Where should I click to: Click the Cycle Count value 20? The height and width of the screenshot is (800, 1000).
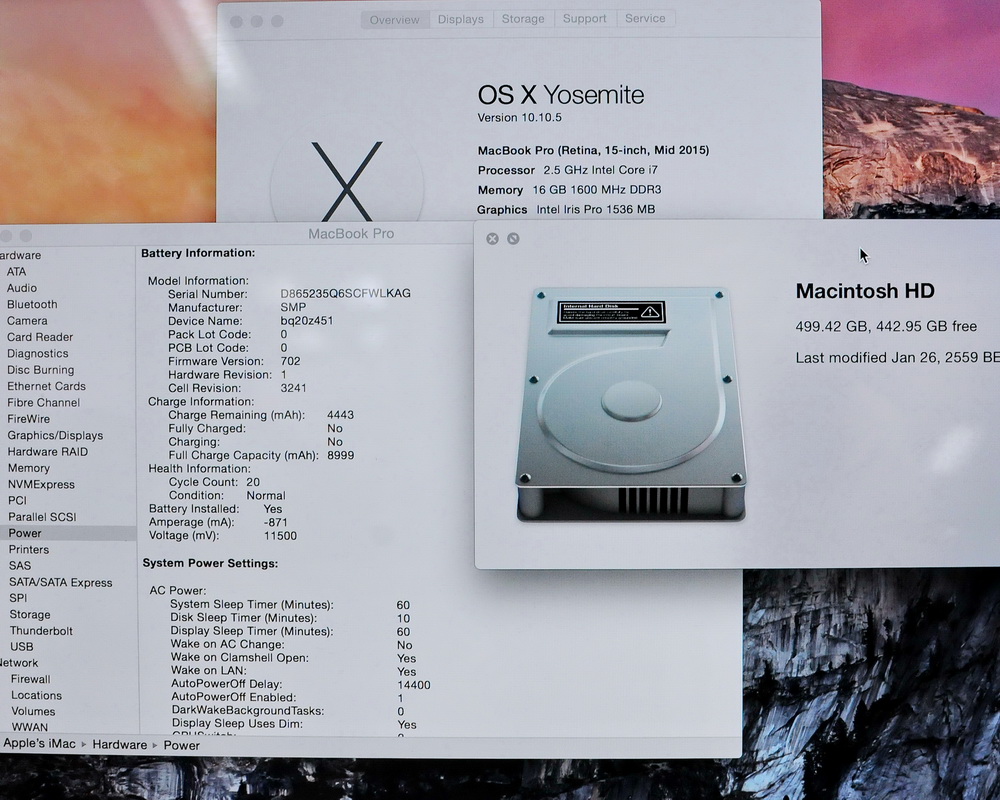(x=253, y=482)
